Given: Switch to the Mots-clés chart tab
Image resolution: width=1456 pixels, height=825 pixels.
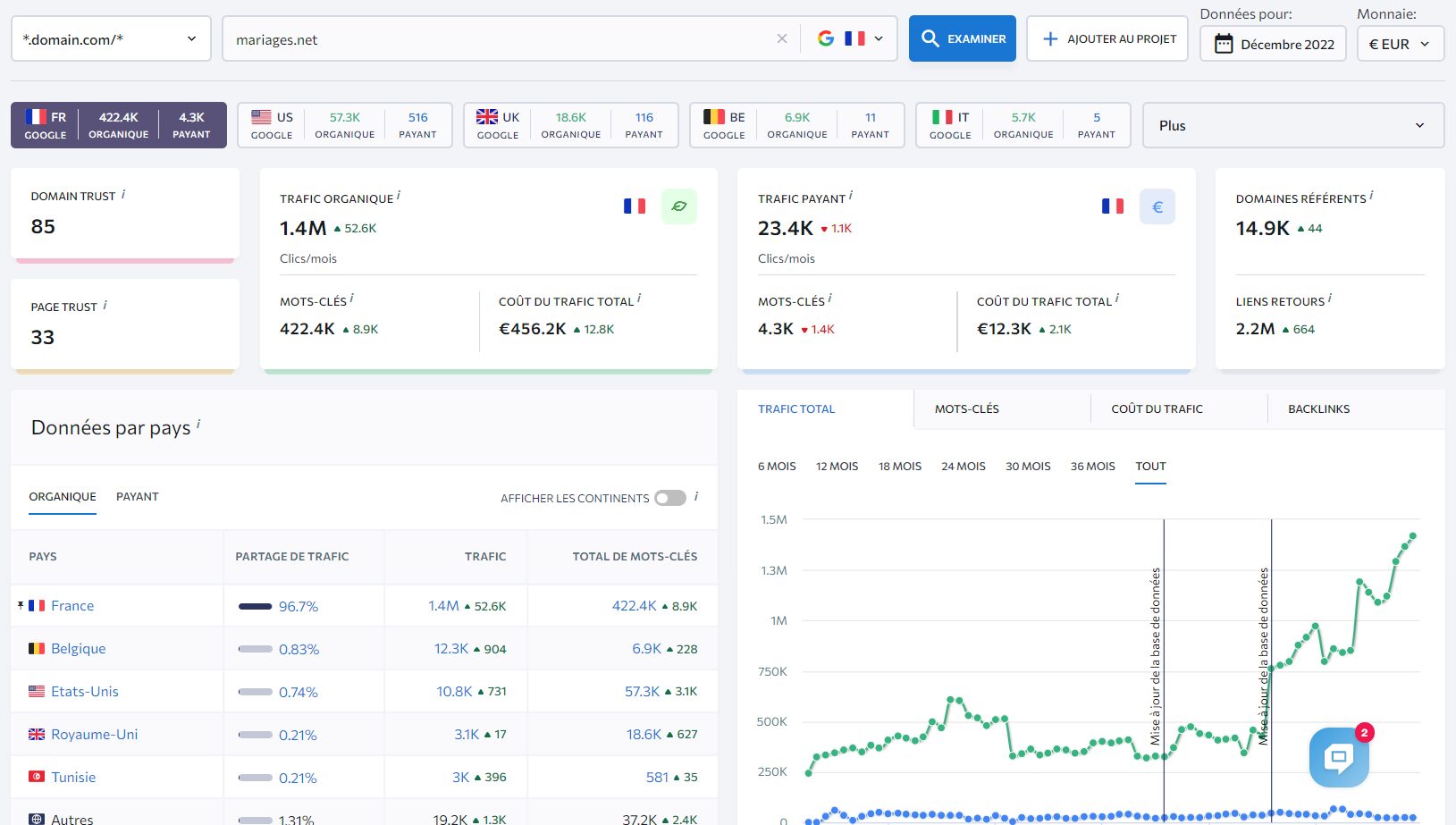Looking at the screenshot, I should pos(967,408).
